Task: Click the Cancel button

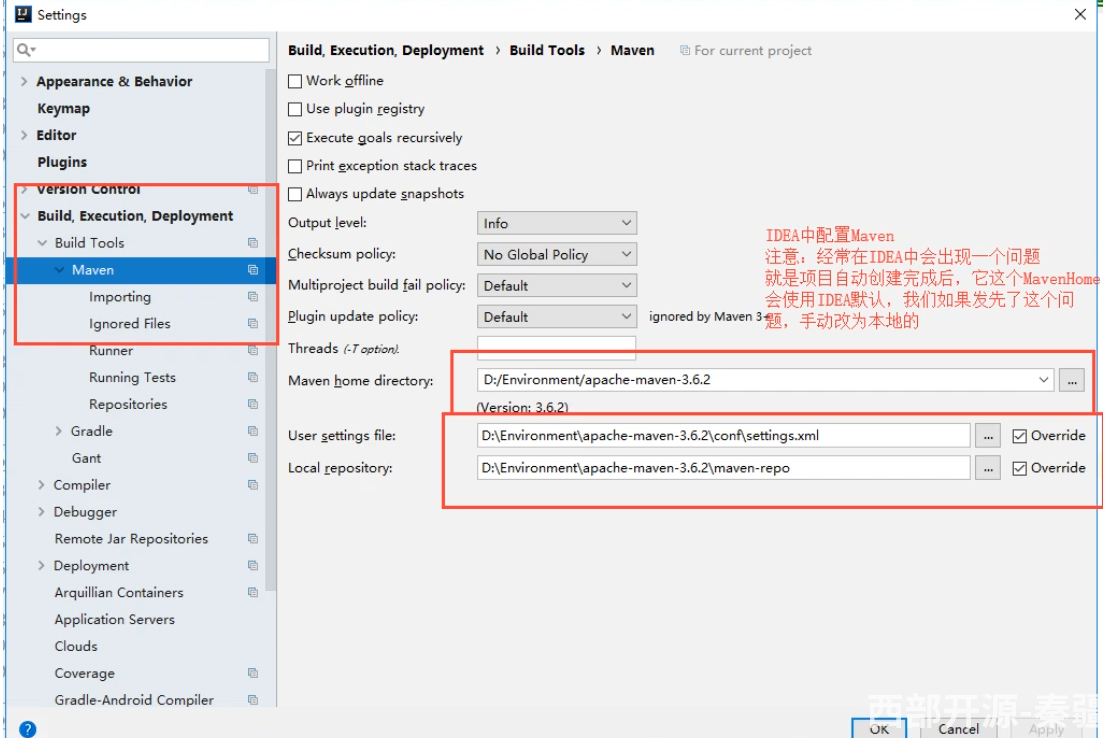Action: 958,729
